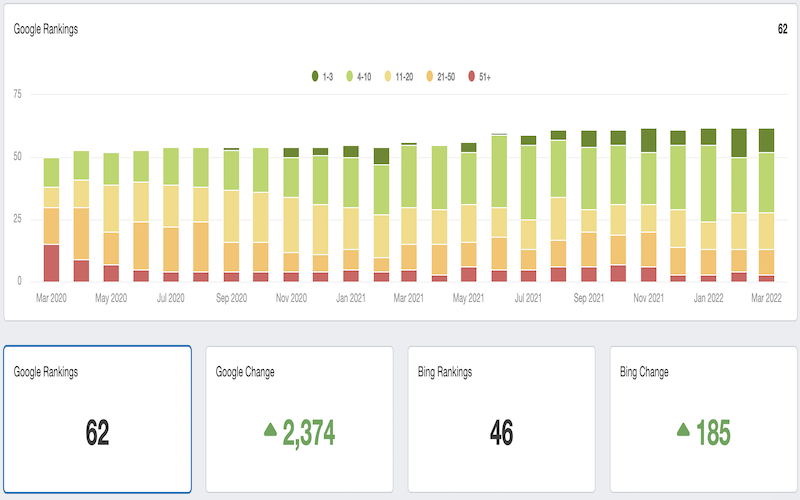The height and width of the screenshot is (500, 800).
Task: Click the Jul 2021 stacked bar
Action: click(x=528, y=209)
